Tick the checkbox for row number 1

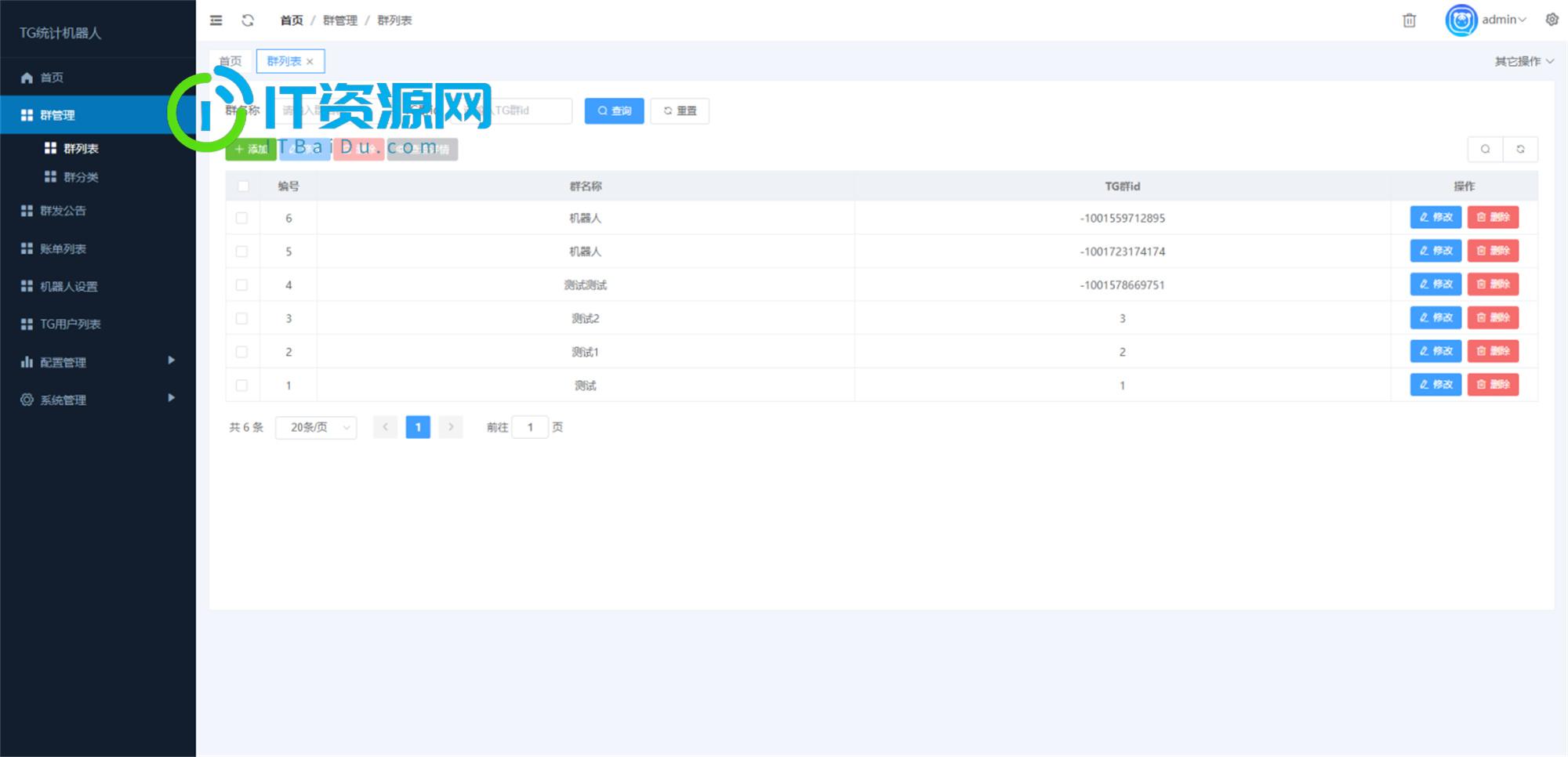pos(241,386)
